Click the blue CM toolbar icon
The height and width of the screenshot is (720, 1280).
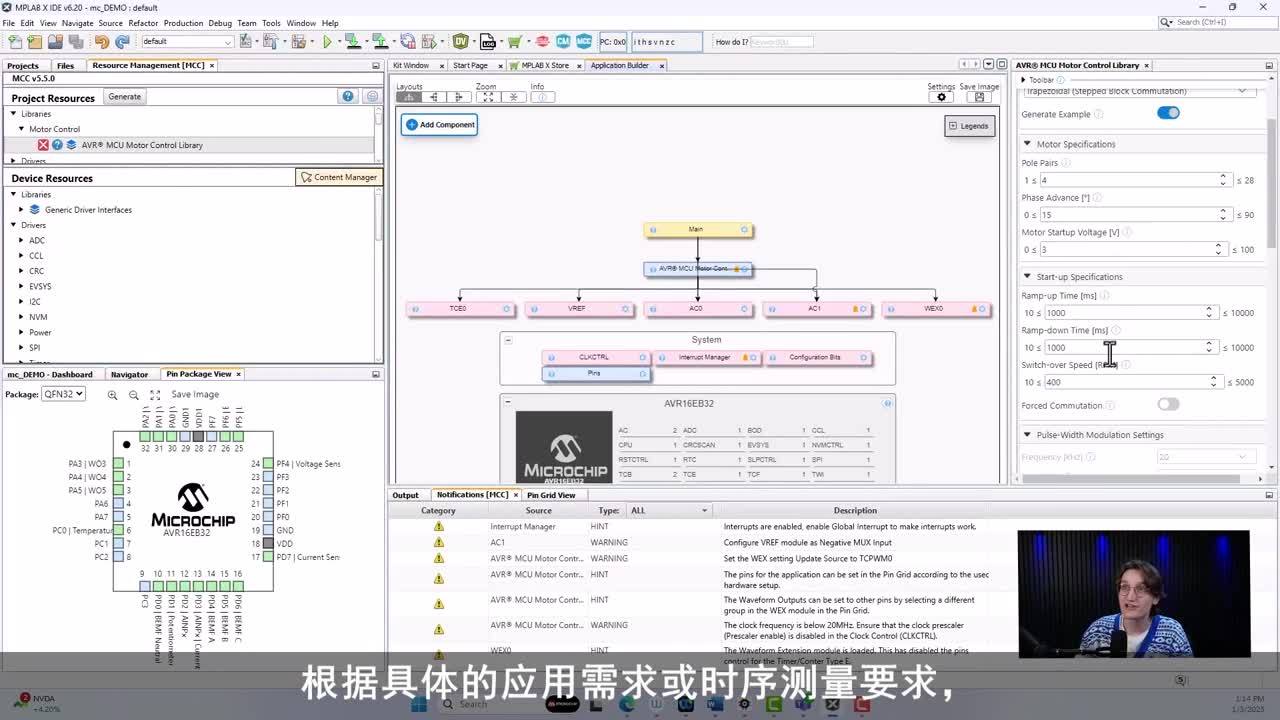coord(563,41)
